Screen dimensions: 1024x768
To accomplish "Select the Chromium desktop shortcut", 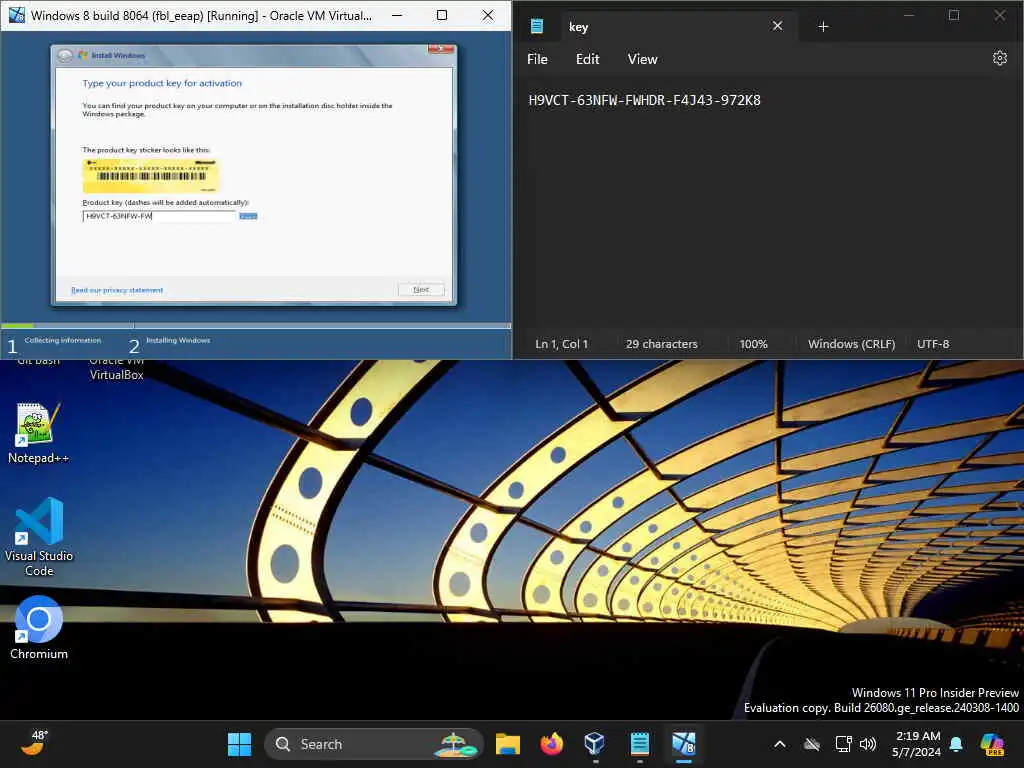I will pos(39,628).
